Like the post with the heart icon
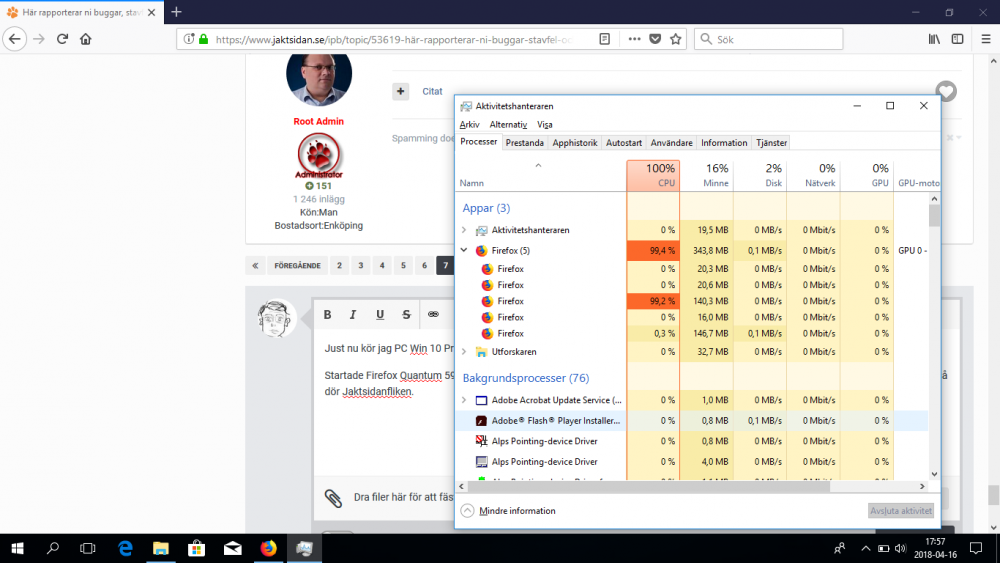 (x=946, y=91)
